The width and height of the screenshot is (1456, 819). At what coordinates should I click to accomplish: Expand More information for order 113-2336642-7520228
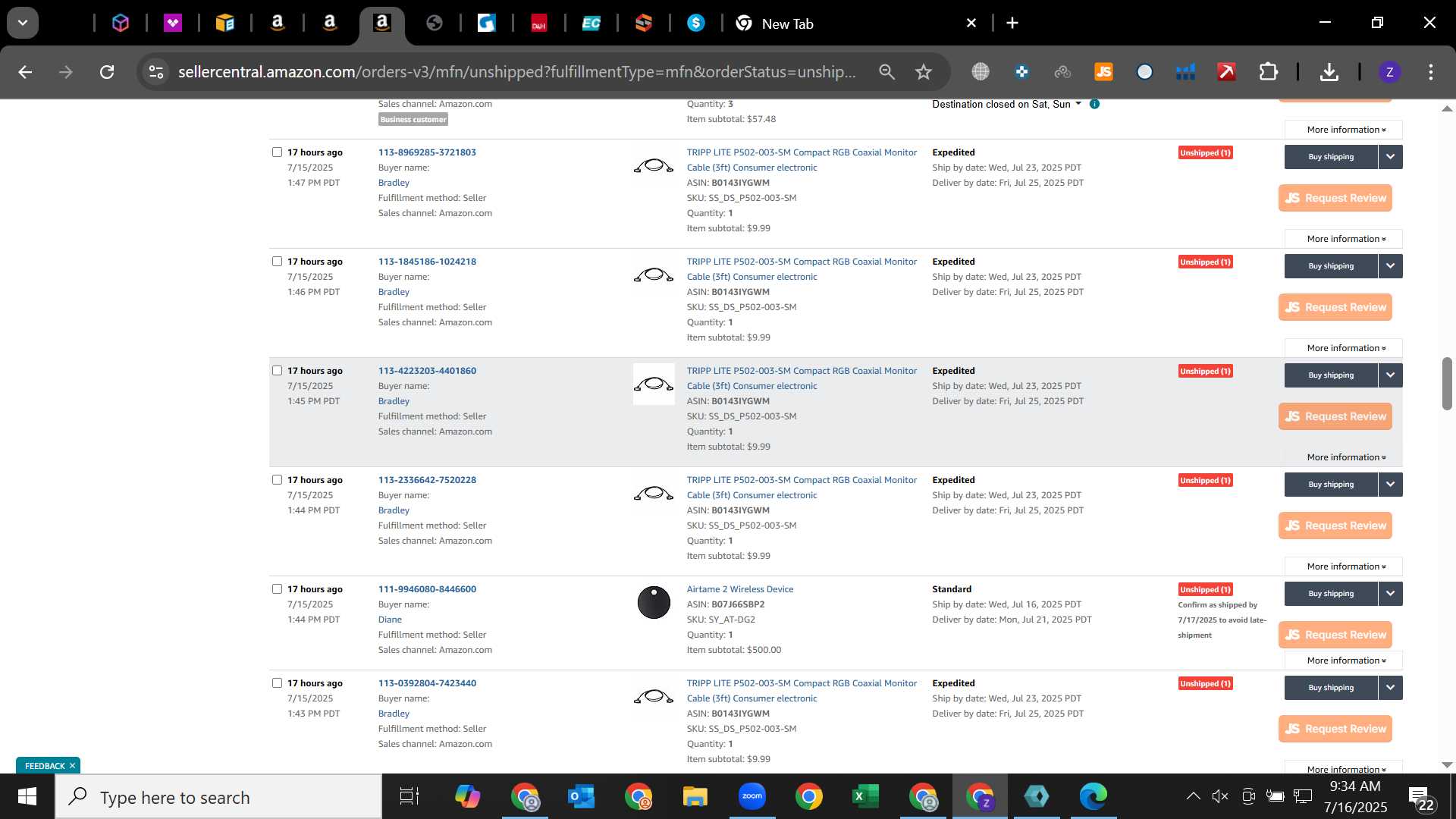1343,566
